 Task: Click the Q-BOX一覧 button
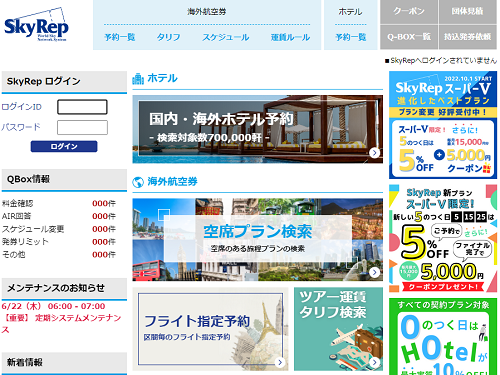[x=409, y=37]
